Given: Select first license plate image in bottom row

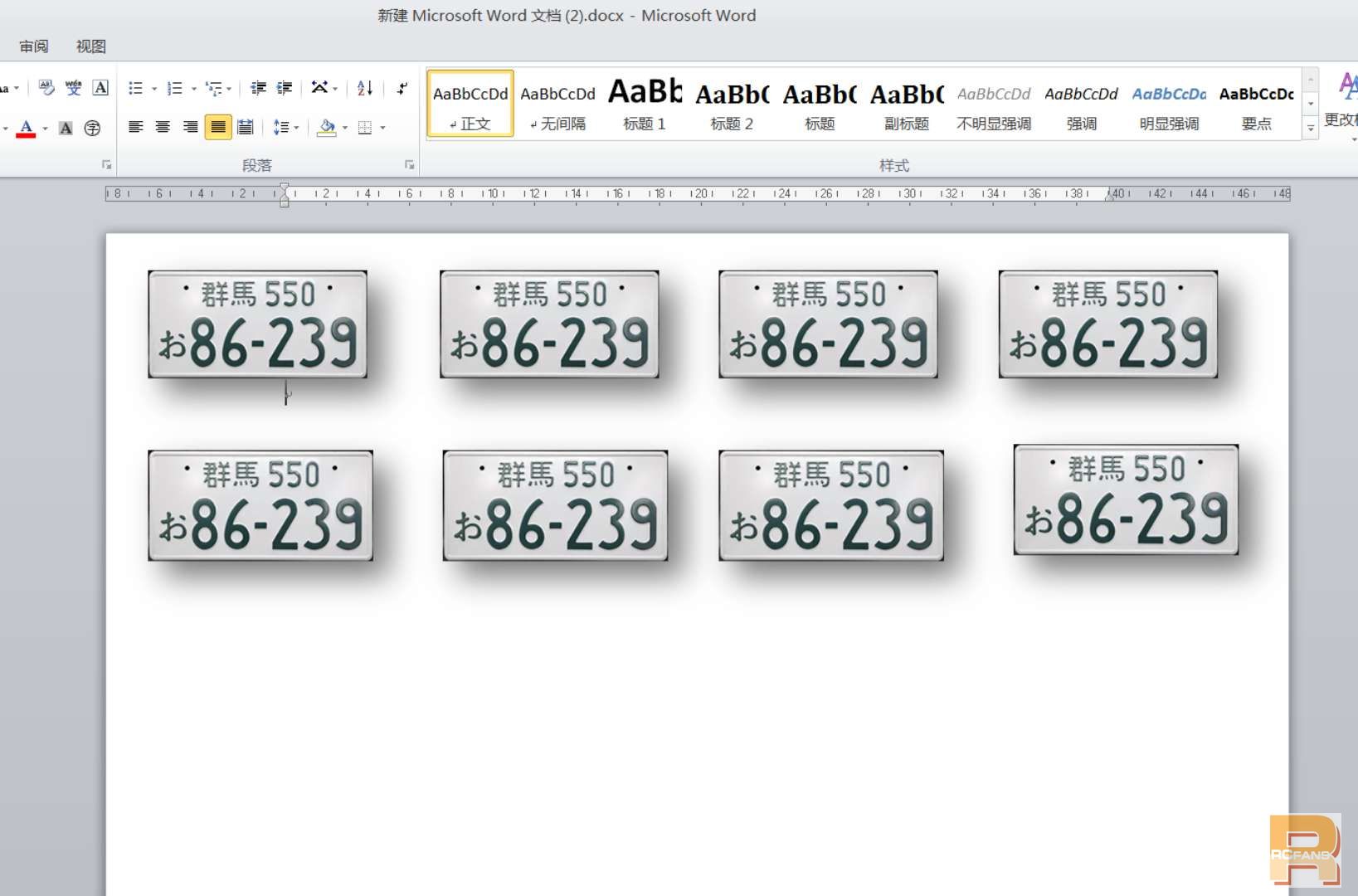Looking at the screenshot, I should 260,505.
